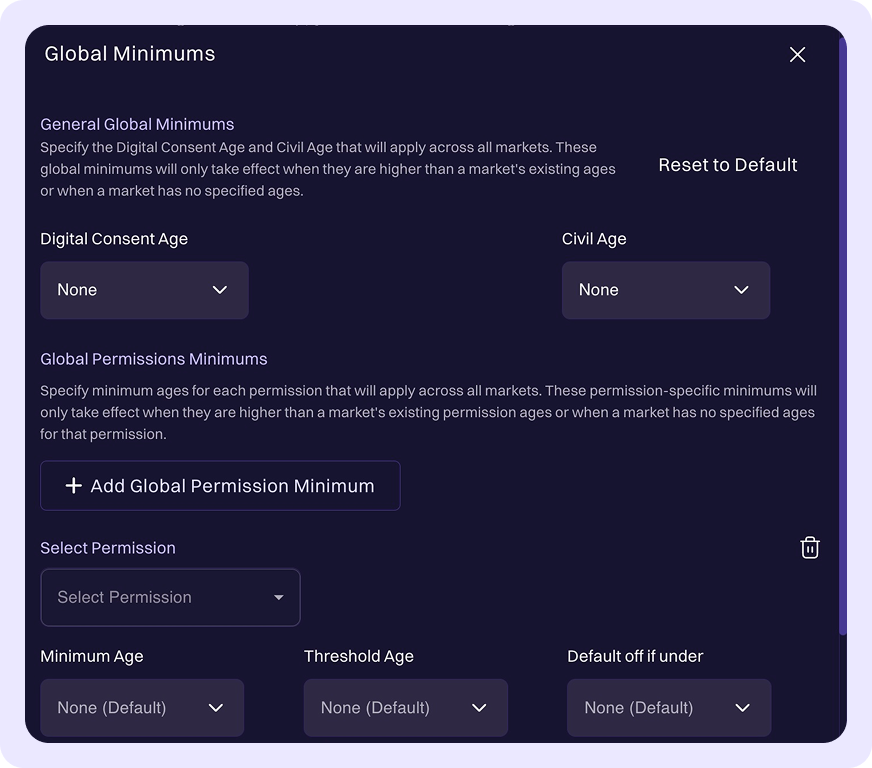Open the Threshold Age dropdown
Viewport: 872px width, 768px height.
coord(405,708)
